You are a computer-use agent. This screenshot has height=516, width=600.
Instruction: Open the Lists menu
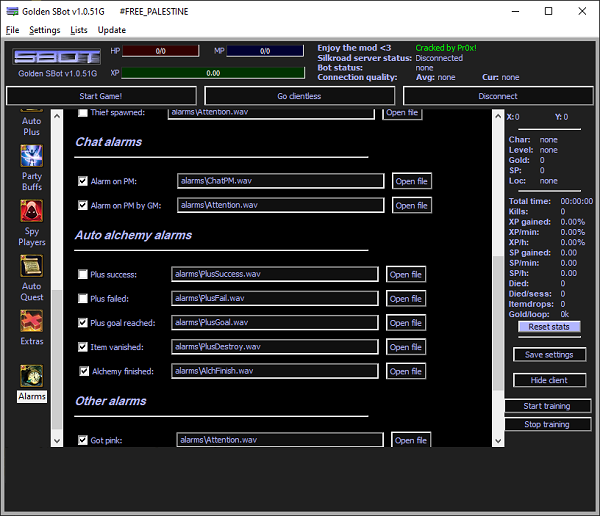coord(79,30)
